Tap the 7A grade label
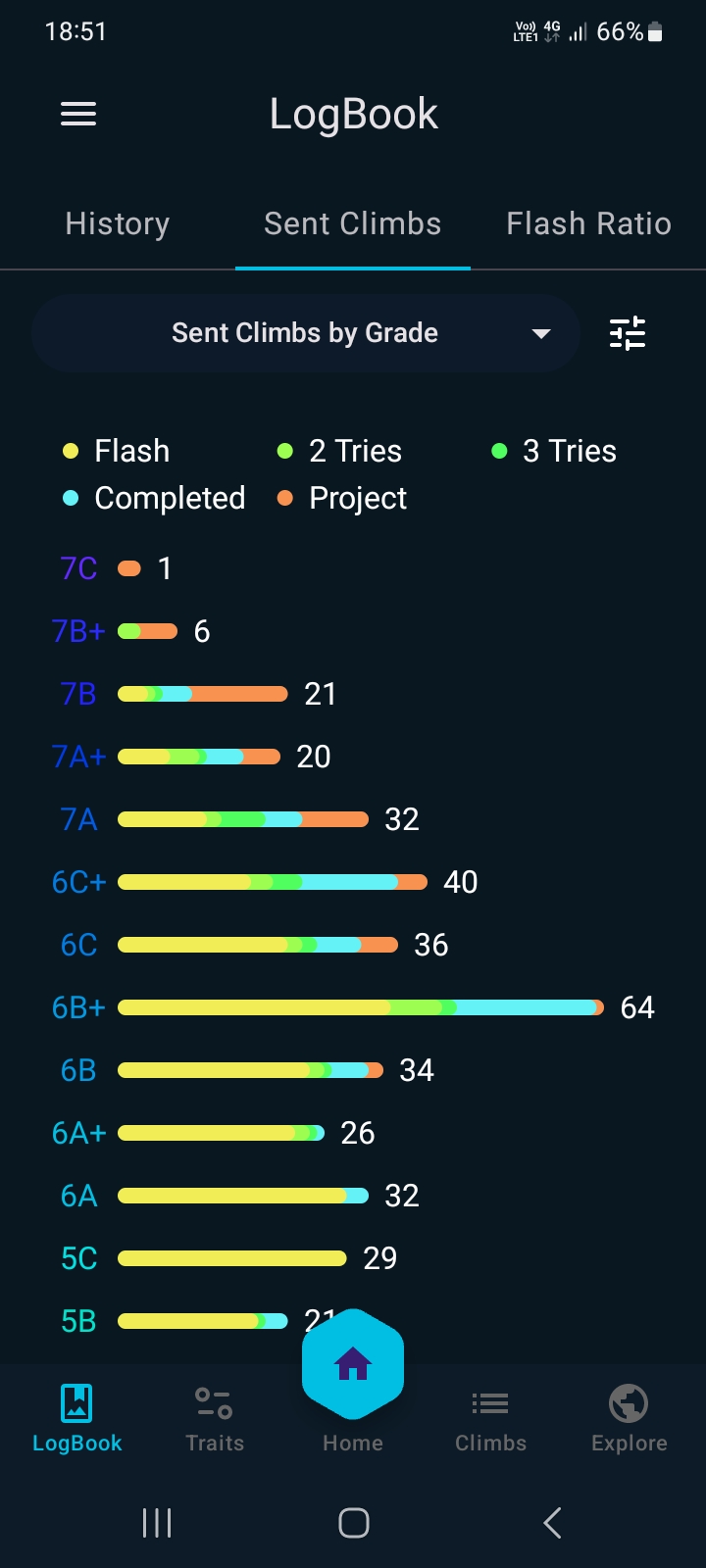Viewport: 706px width, 1568px height. 78,819
